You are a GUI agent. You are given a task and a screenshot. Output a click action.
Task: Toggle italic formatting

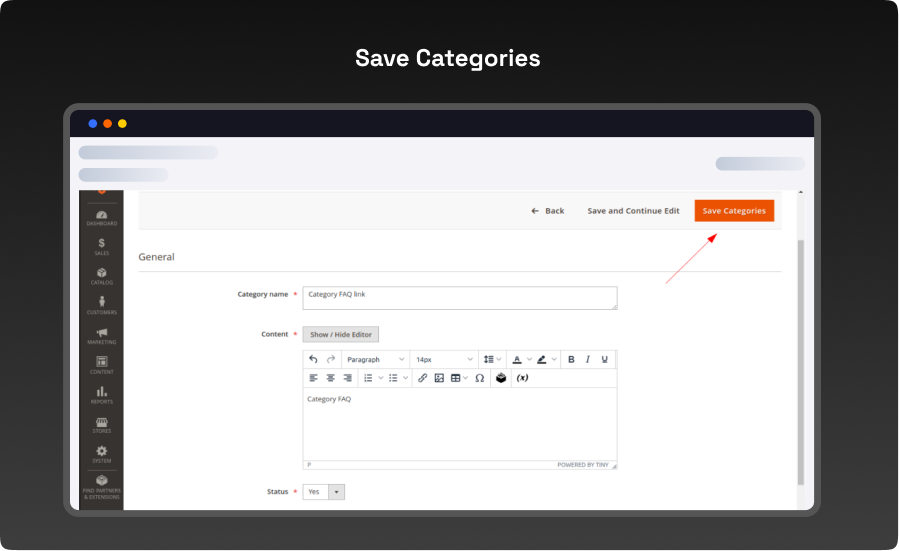coord(588,359)
